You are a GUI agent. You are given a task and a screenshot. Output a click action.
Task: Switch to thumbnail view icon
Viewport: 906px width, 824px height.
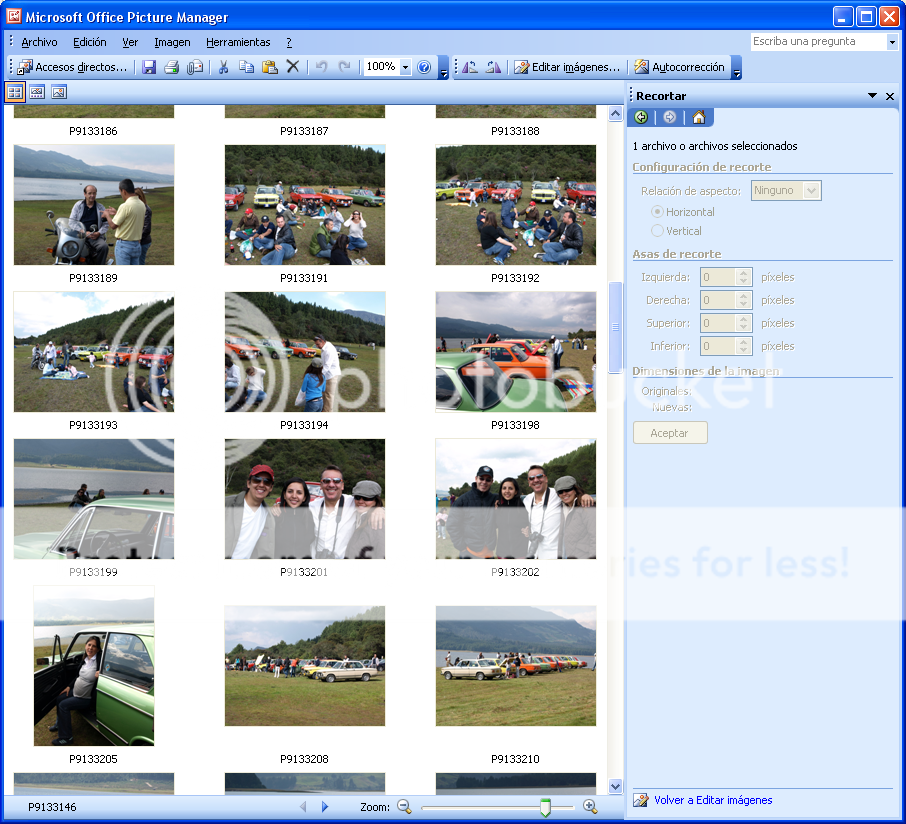point(15,92)
